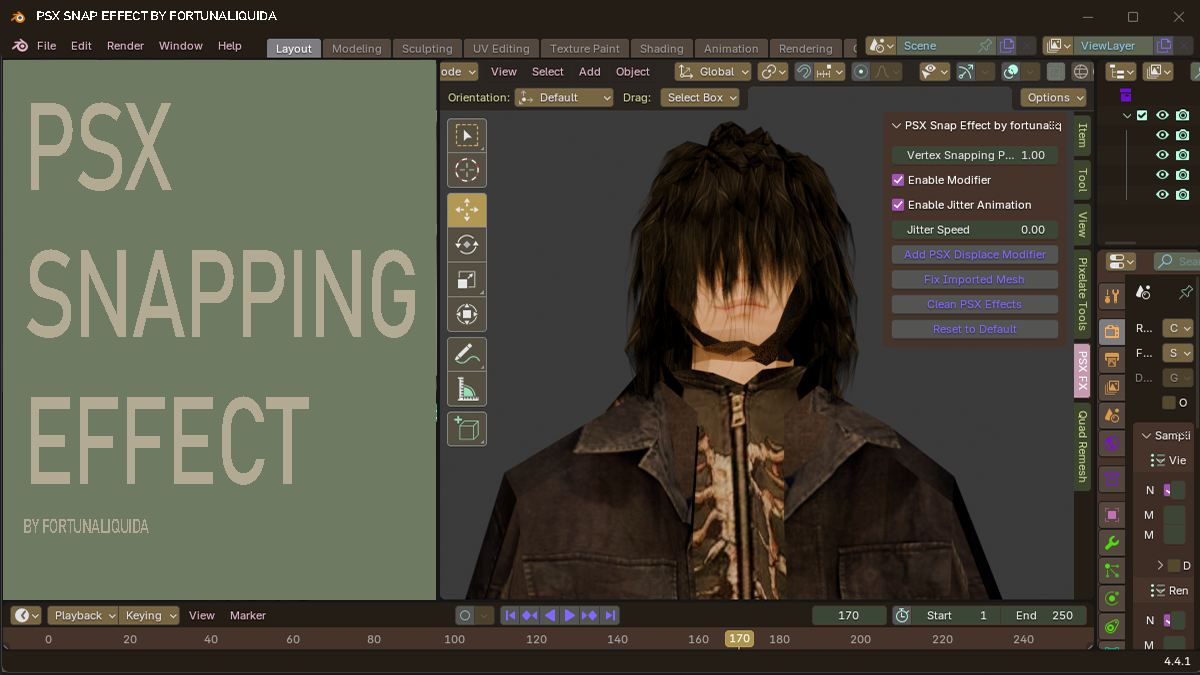
Task: Click Add PSX Displace Modifier button
Action: (x=975, y=254)
